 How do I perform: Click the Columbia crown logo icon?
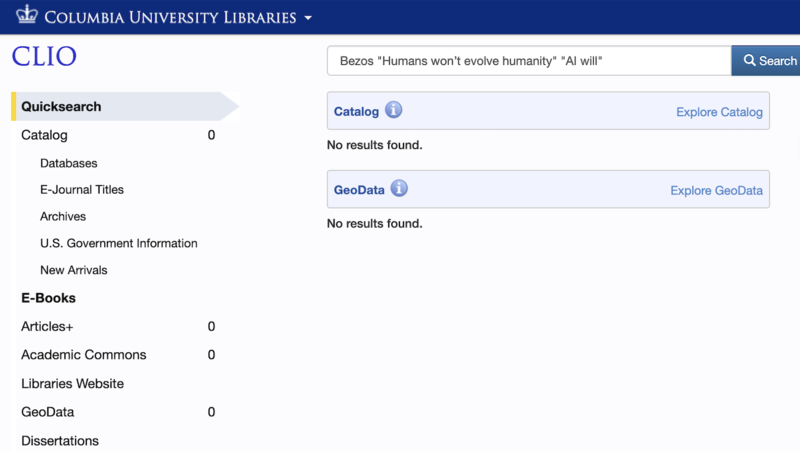[27, 15]
